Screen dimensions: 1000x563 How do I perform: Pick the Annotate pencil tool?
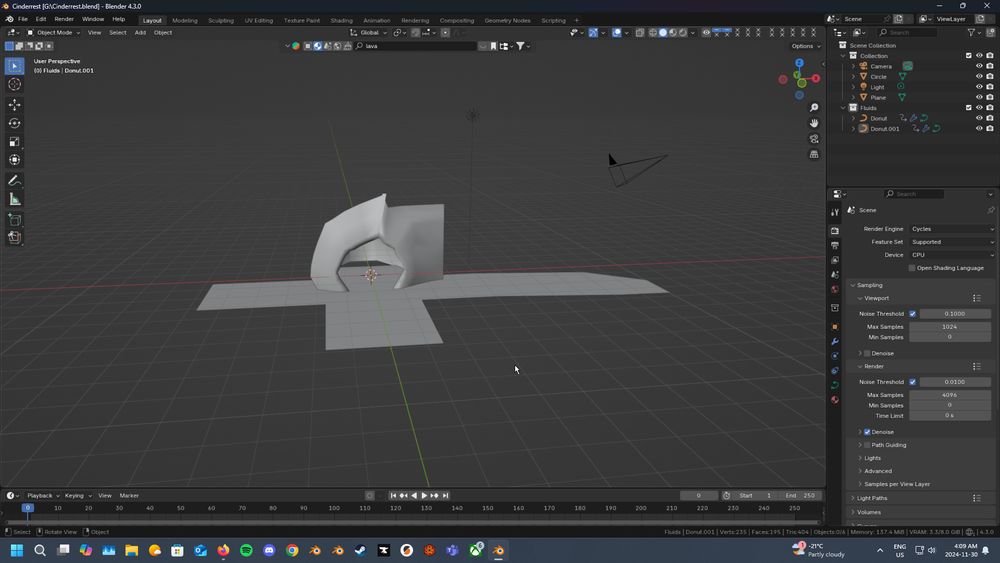(x=14, y=181)
